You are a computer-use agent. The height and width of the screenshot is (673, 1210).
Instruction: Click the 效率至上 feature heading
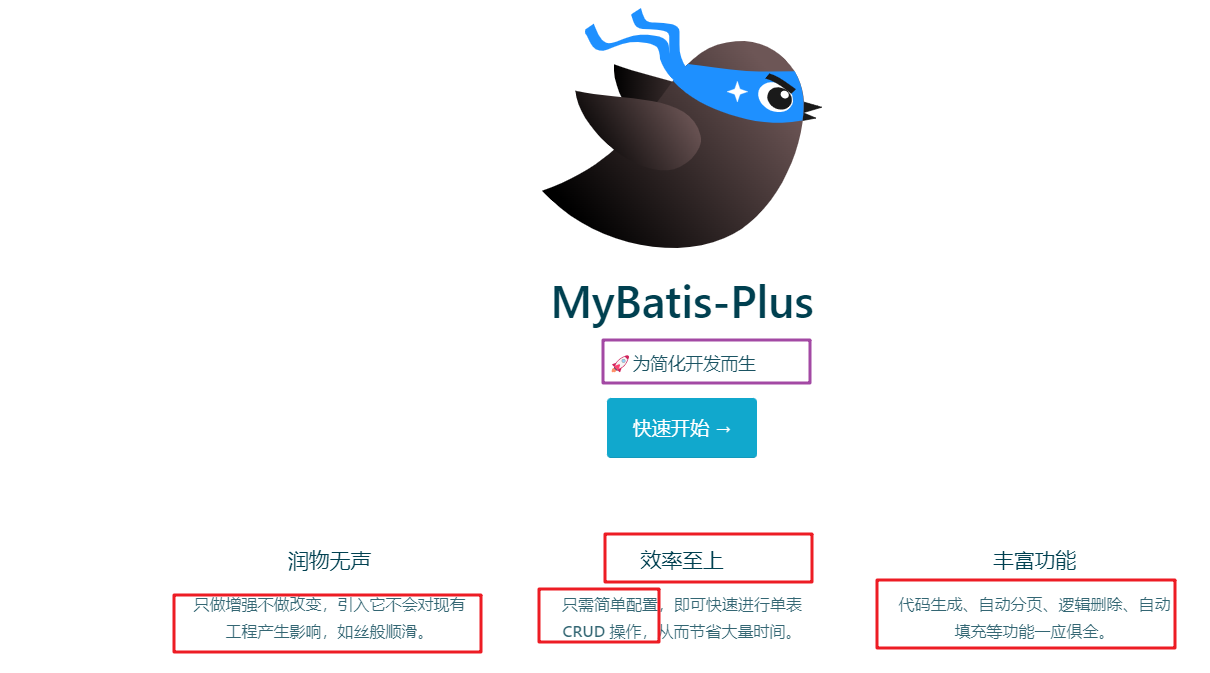pyautogui.click(x=682, y=560)
